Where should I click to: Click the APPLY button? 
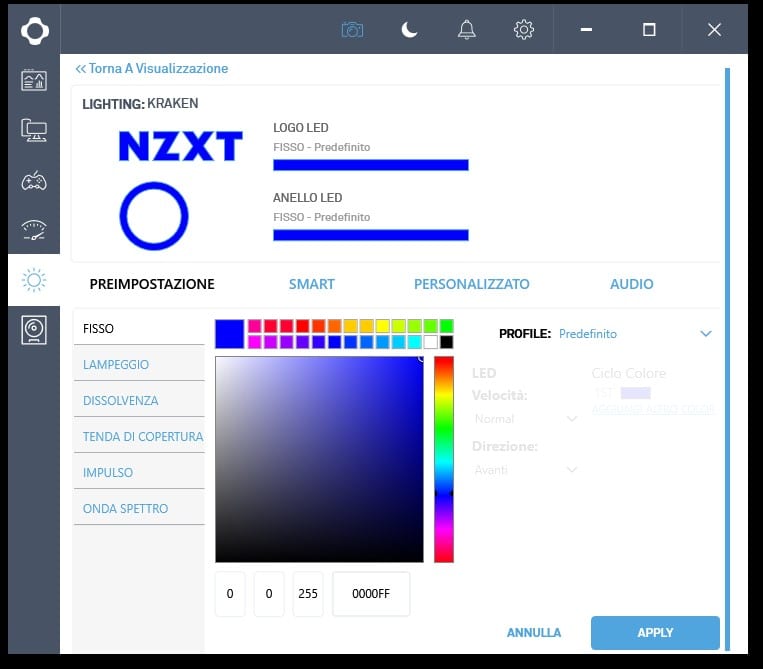pyautogui.click(x=655, y=633)
